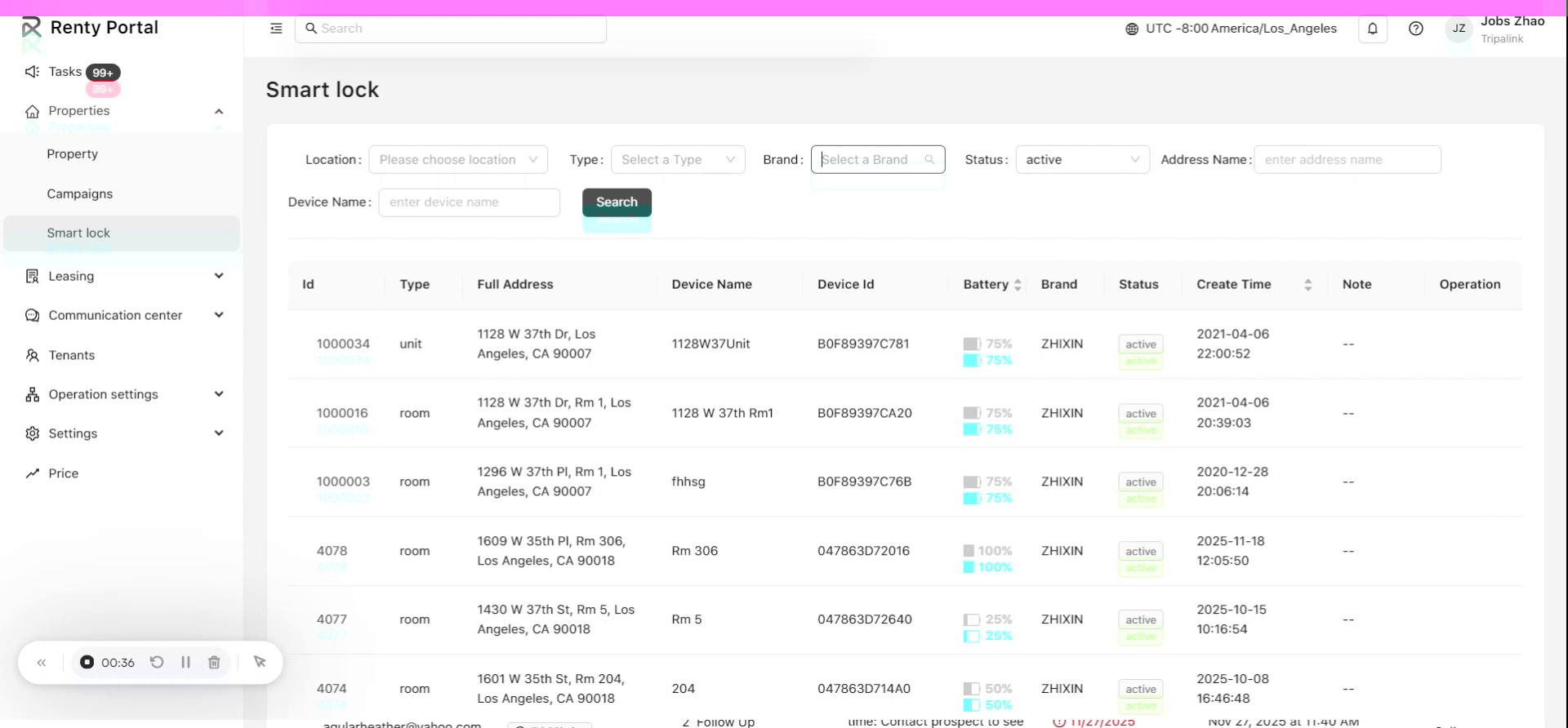Restart recording with the reset icon

[157, 662]
